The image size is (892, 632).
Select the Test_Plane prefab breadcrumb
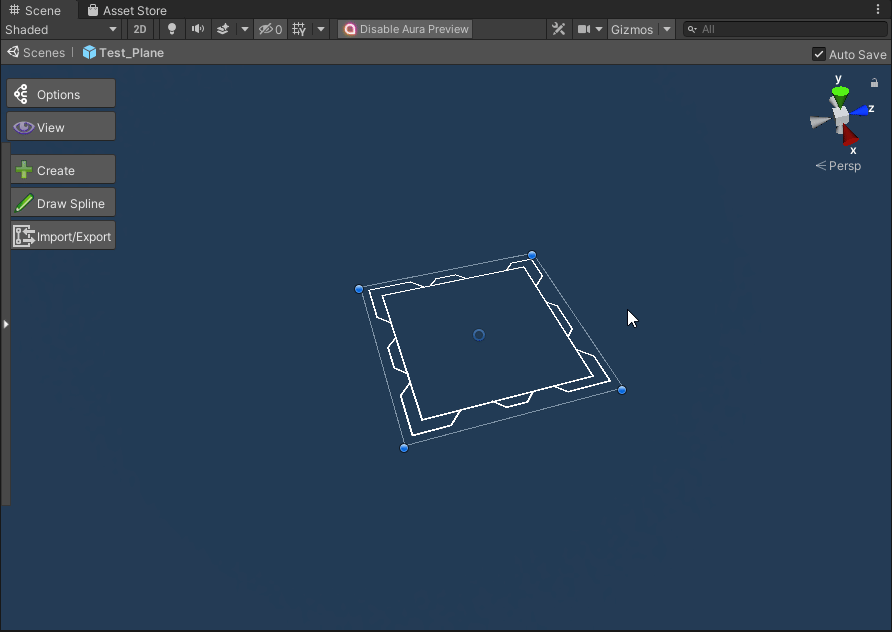point(123,53)
